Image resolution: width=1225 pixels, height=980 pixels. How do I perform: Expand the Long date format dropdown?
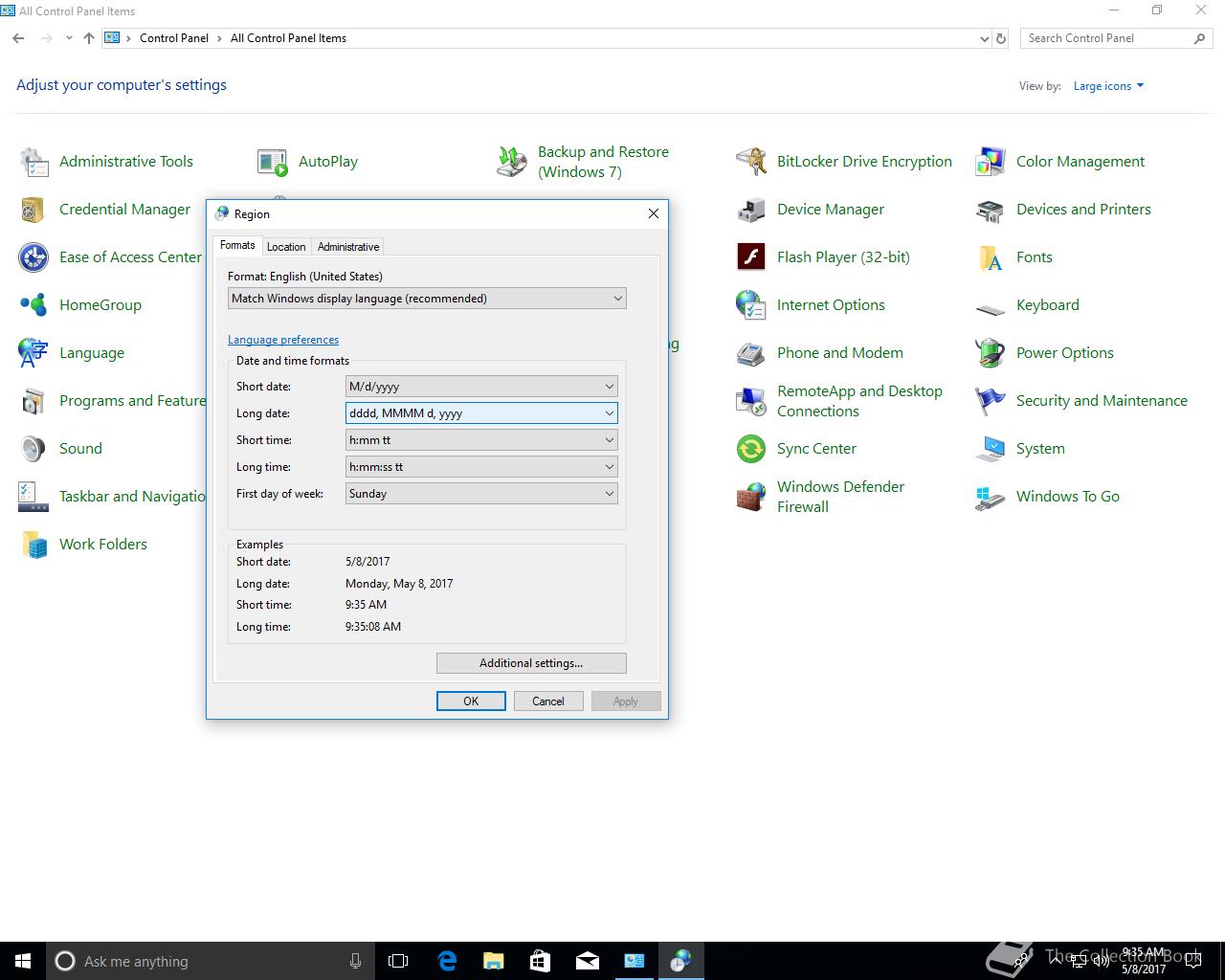tap(481, 413)
